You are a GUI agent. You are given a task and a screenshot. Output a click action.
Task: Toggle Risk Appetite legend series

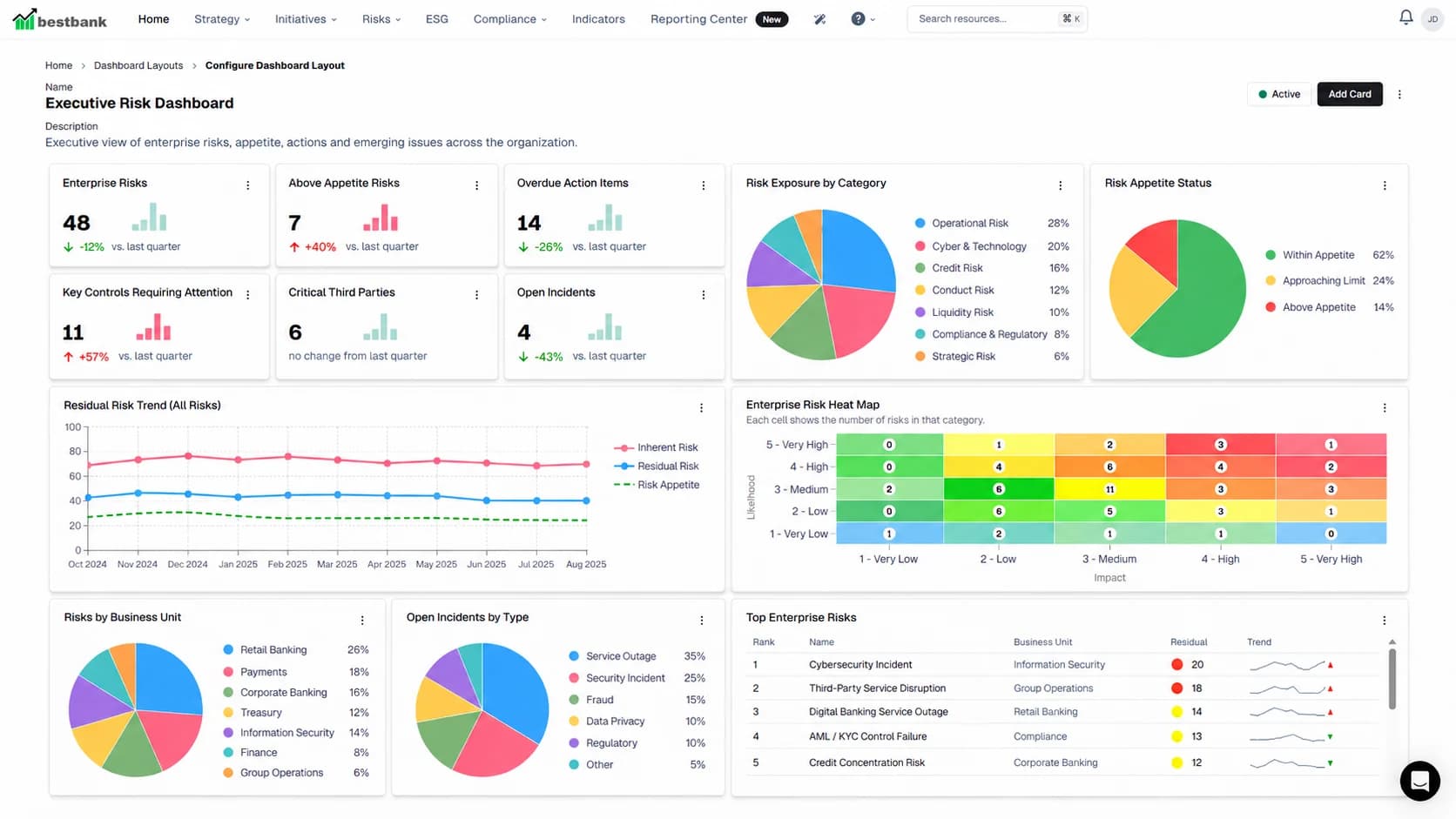[657, 485]
